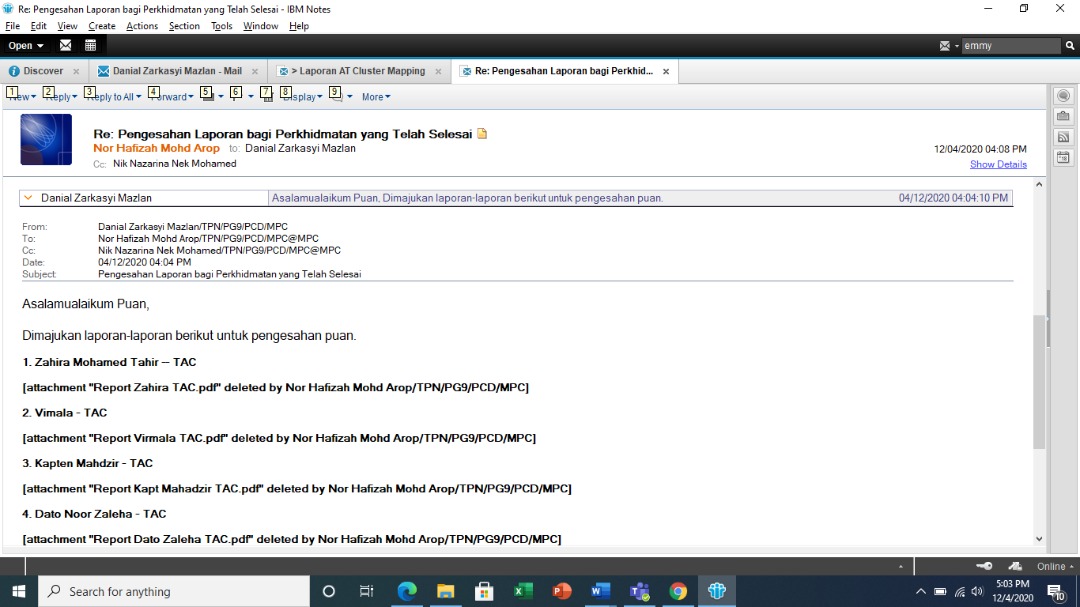Click the search field containing emmy
This screenshot has width=1080, height=607.
[x=1008, y=46]
